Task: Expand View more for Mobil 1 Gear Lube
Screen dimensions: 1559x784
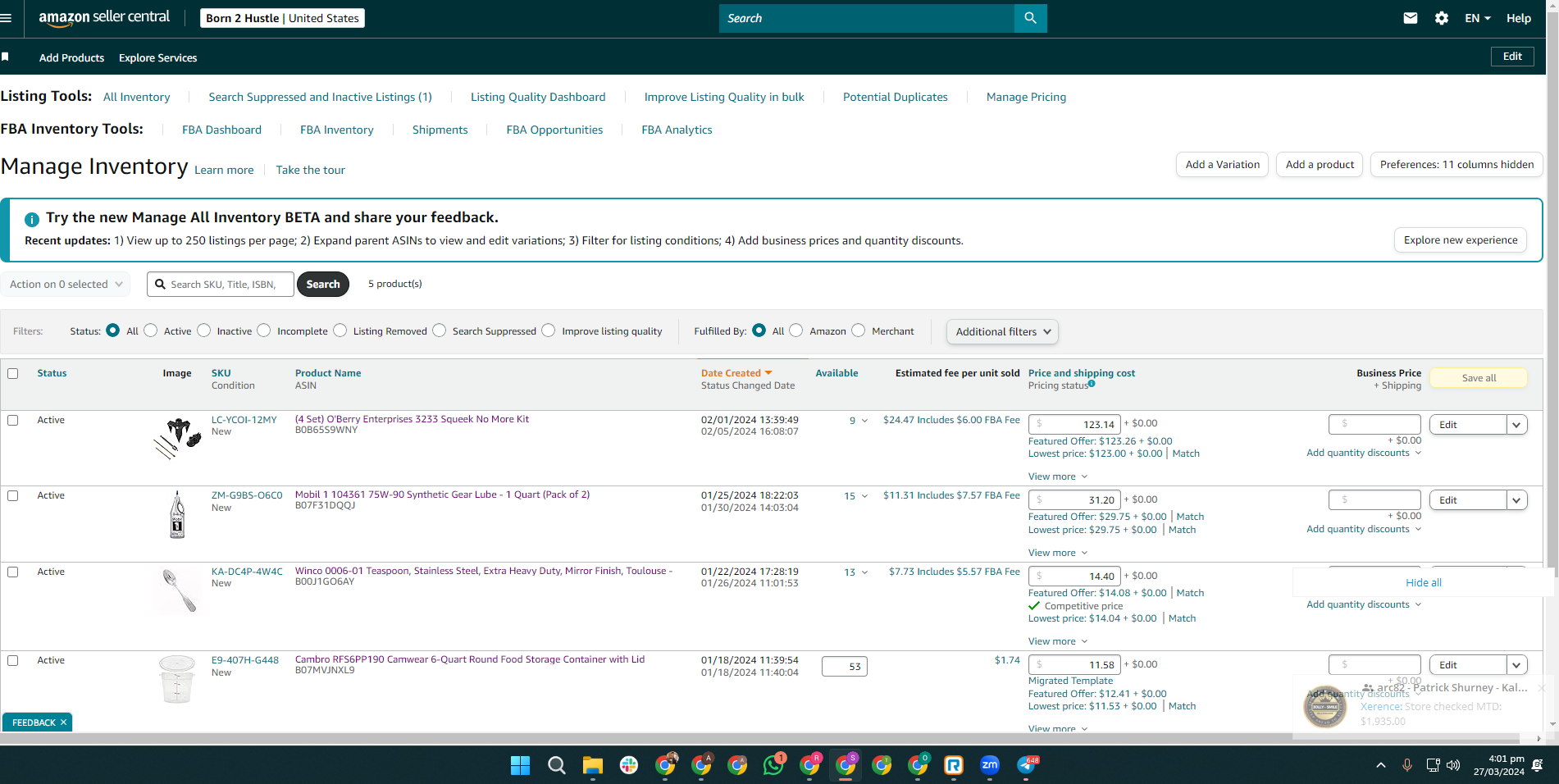Action: click(x=1058, y=553)
